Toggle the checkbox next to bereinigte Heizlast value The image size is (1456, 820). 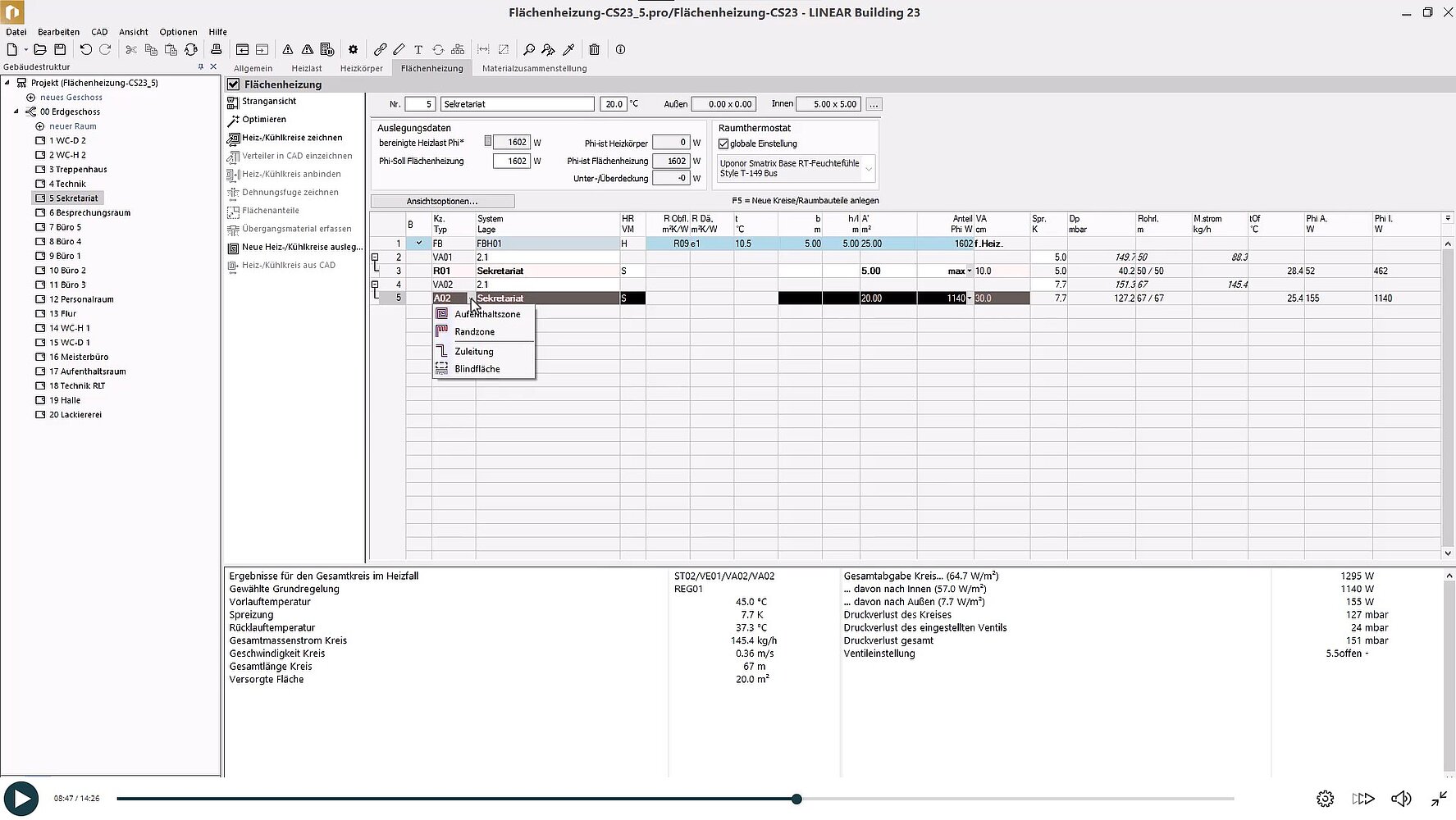pyautogui.click(x=487, y=142)
